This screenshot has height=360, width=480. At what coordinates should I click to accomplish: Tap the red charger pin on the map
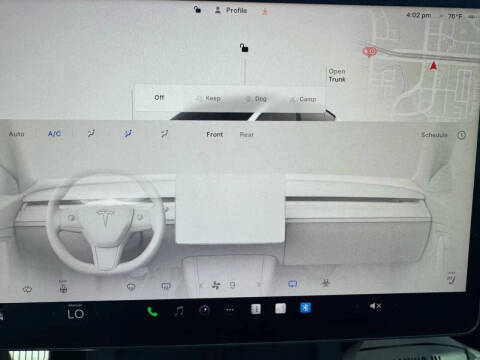[x=369, y=52]
